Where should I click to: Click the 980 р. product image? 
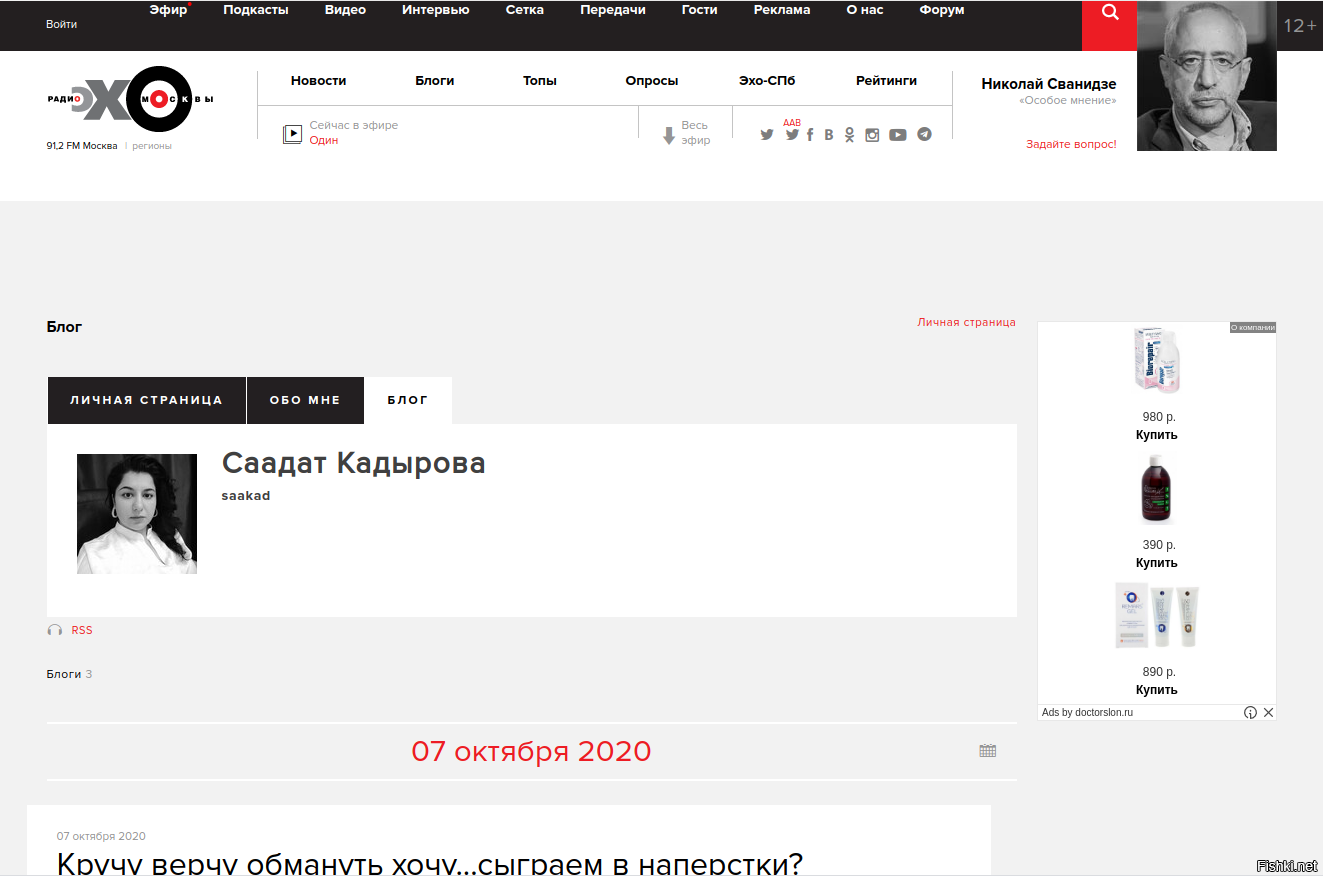click(1157, 360)
